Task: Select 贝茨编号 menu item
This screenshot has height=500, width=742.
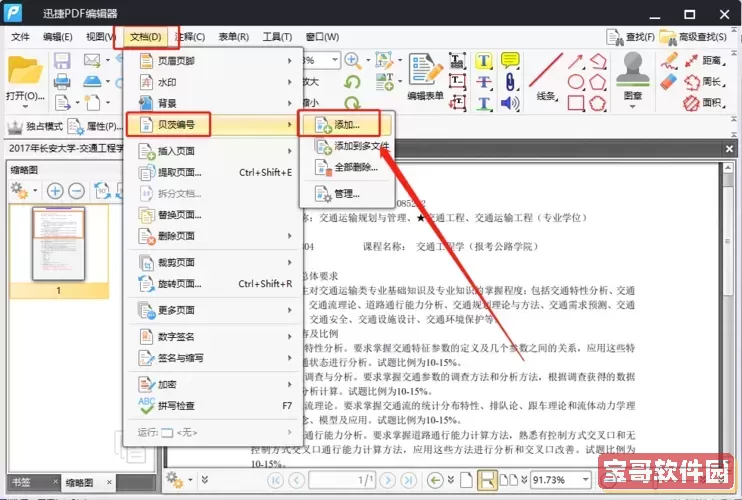Action: pos(214,125)
